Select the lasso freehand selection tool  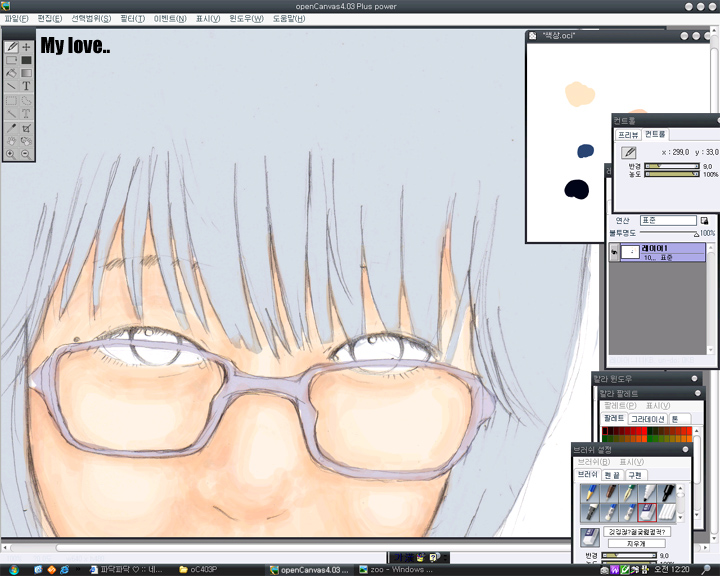[26, 101]
